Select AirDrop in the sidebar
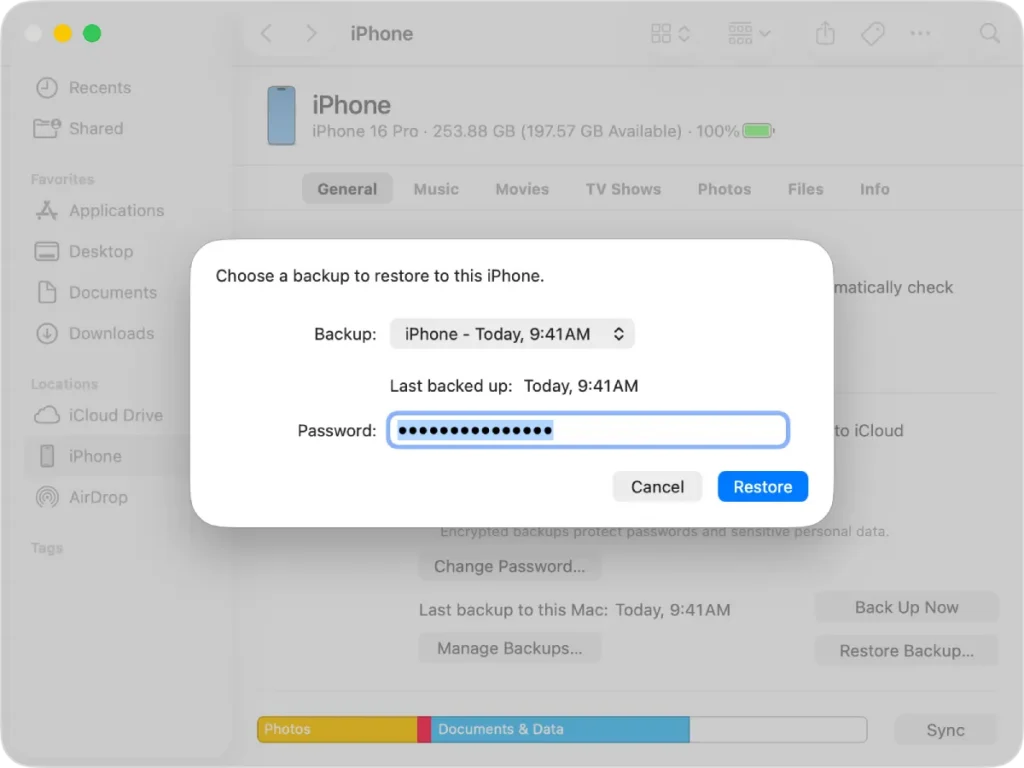Viewport: 1024px width, 768px height. (x=95, y=497)
